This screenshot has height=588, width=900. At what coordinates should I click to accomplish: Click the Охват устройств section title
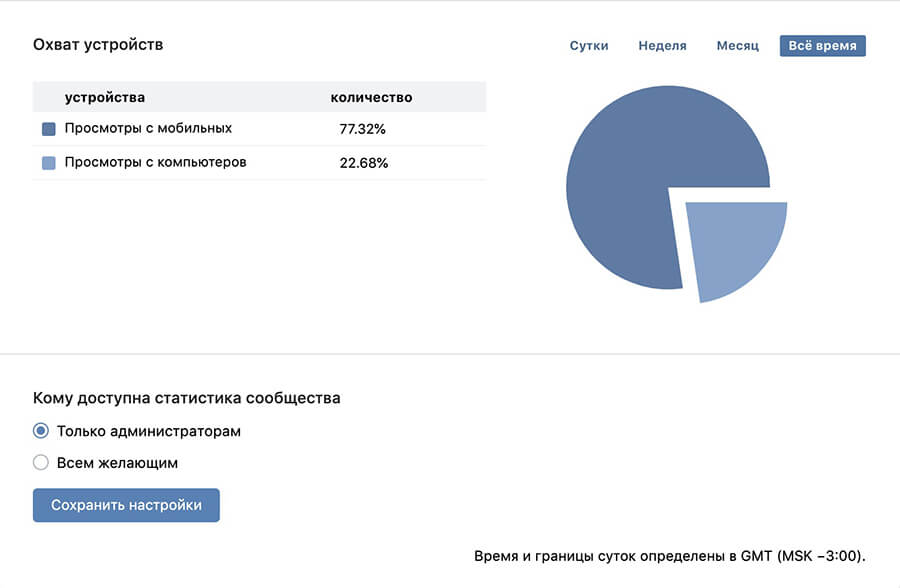tap(100, 44)
